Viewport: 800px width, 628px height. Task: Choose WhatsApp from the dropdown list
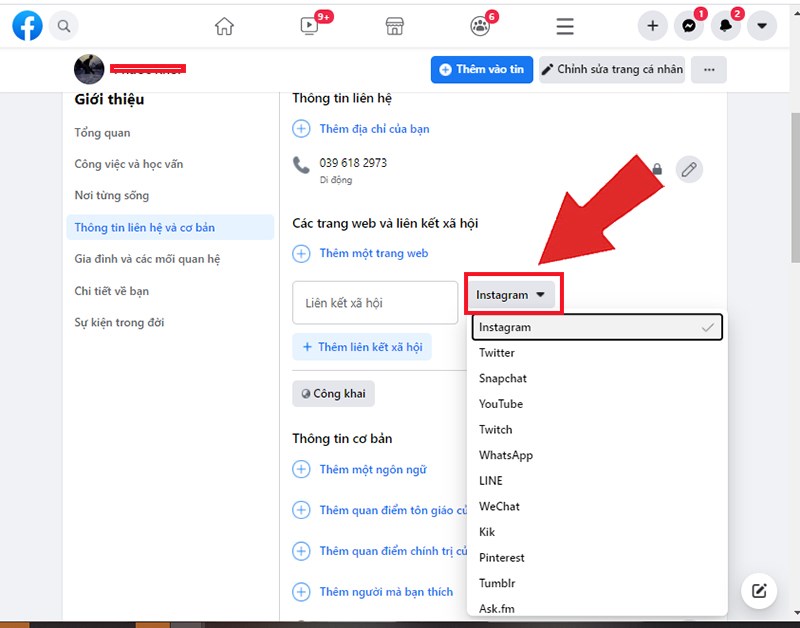(597, 455)
